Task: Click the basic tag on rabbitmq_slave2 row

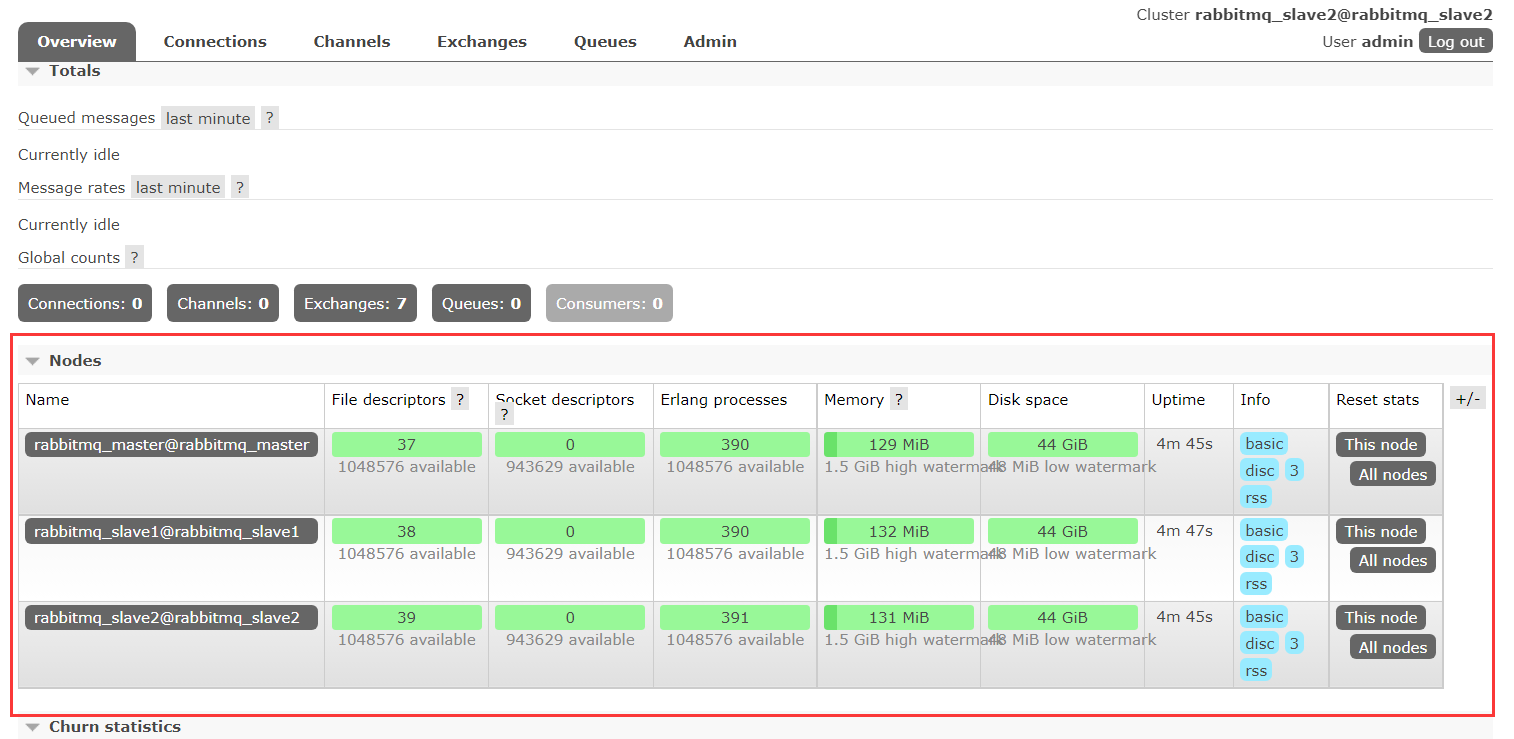Action: tap(1264, 616)
